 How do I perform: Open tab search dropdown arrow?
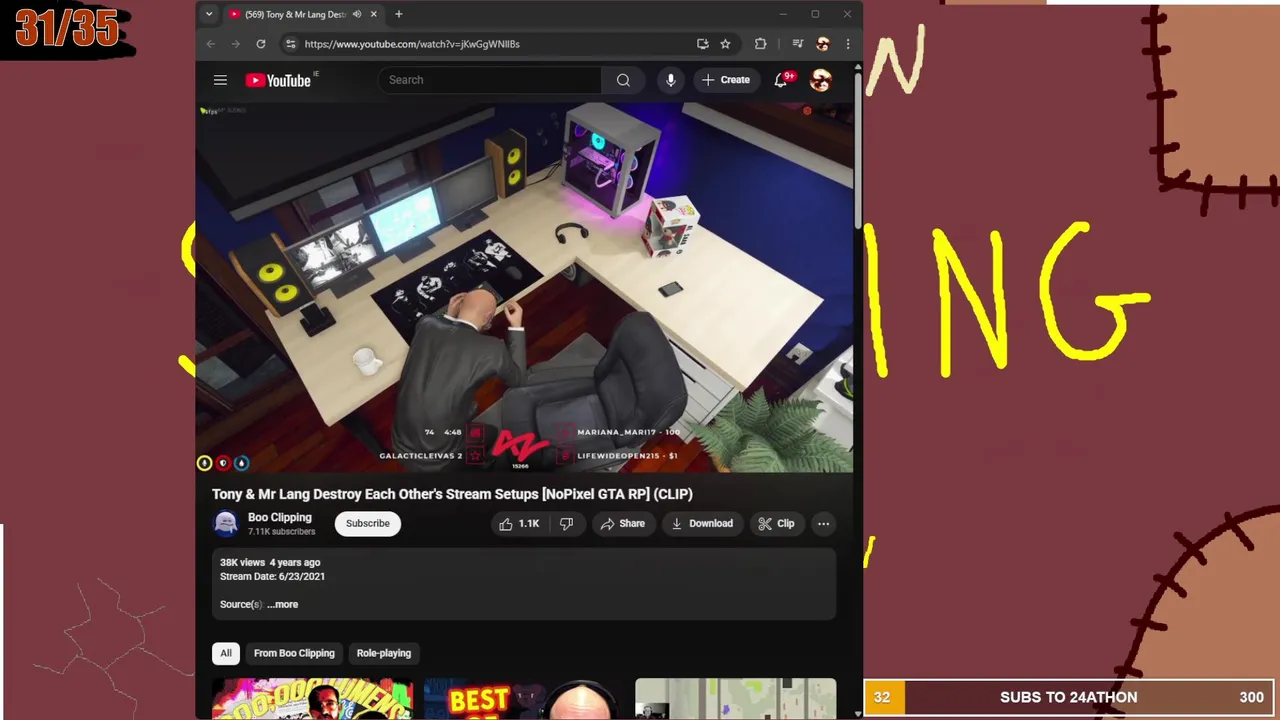[x=208, y=14]
